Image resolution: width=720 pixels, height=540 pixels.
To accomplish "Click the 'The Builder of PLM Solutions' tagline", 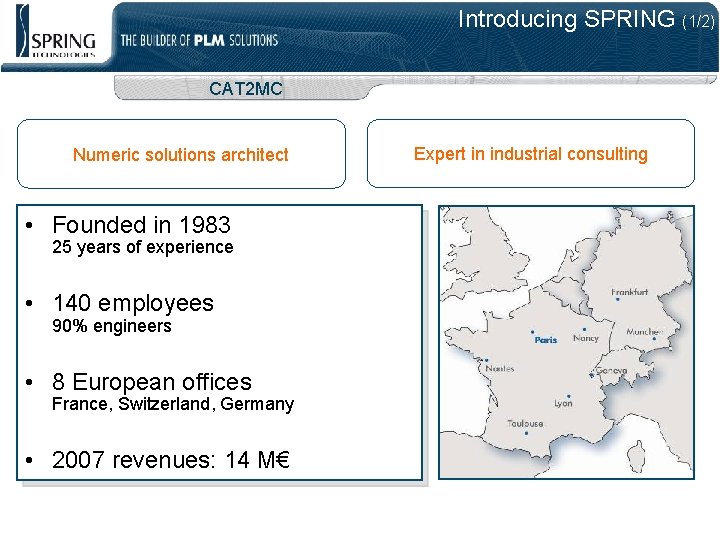I will click(x=199, y=40).
